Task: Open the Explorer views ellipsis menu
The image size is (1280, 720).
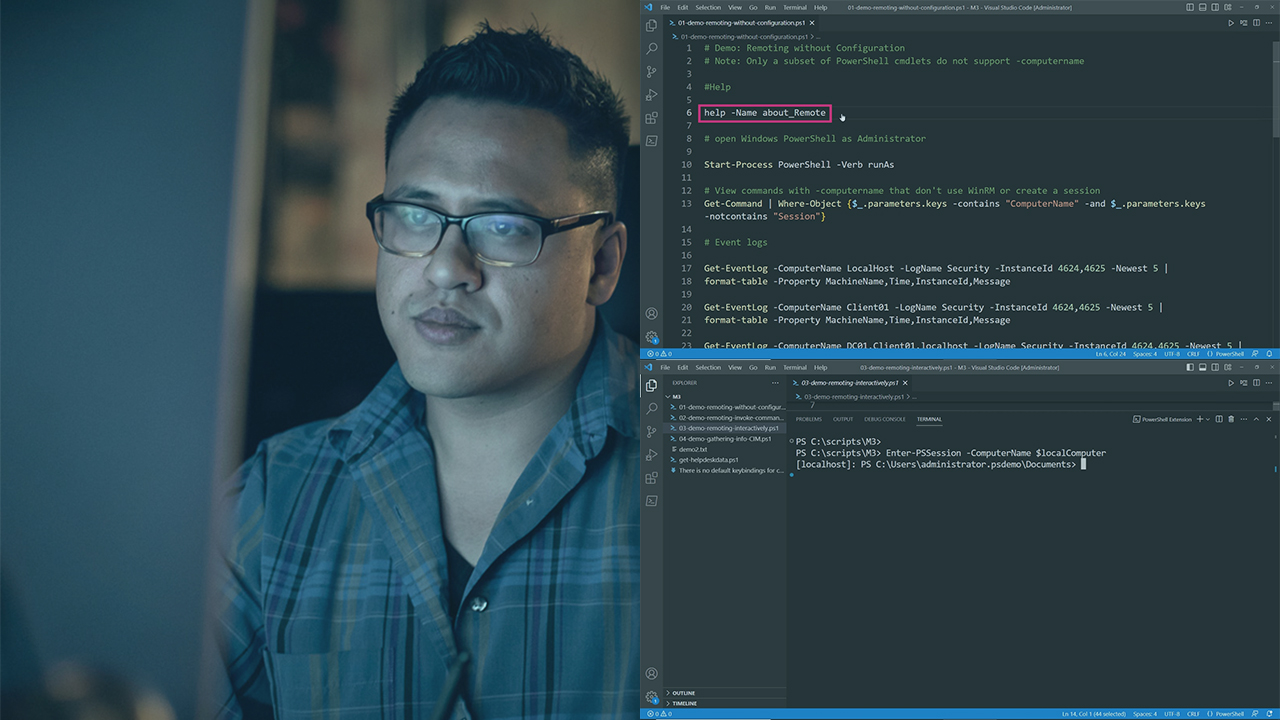Action: (x=774, y=383)
